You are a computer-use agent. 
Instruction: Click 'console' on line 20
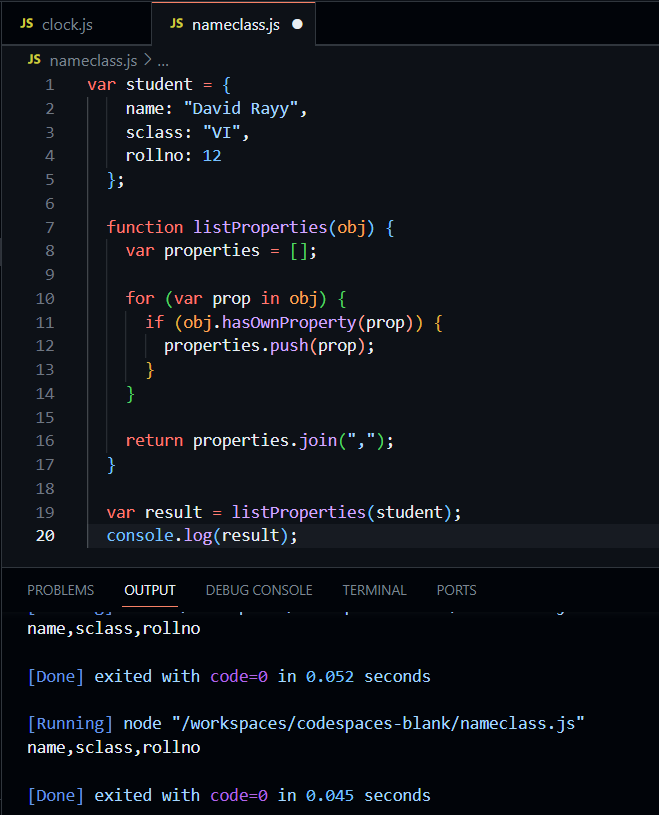[140, 536]
